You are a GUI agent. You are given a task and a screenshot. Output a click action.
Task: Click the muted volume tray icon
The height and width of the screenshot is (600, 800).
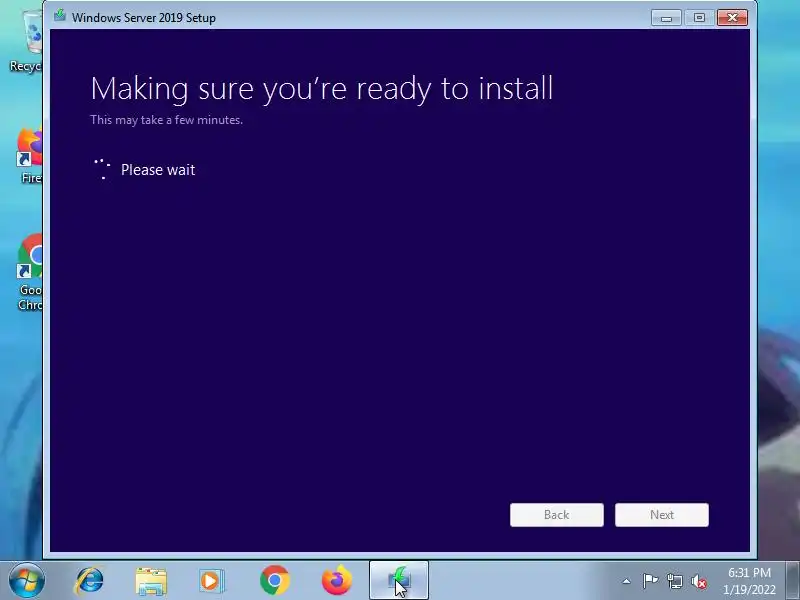pyautogui.click(x=699, y=581)
